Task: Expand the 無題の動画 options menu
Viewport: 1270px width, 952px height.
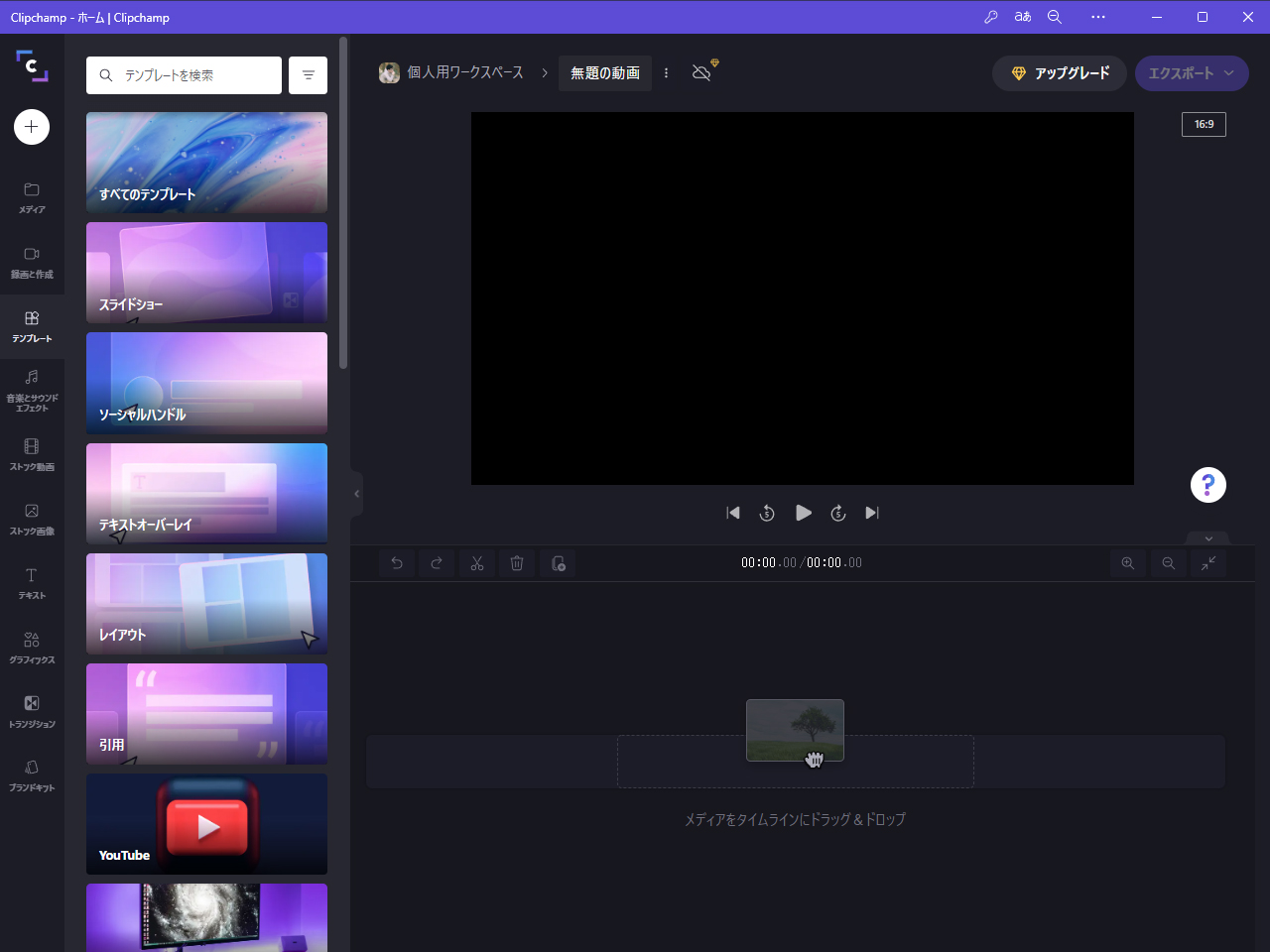Action: [x=666, y=72]
